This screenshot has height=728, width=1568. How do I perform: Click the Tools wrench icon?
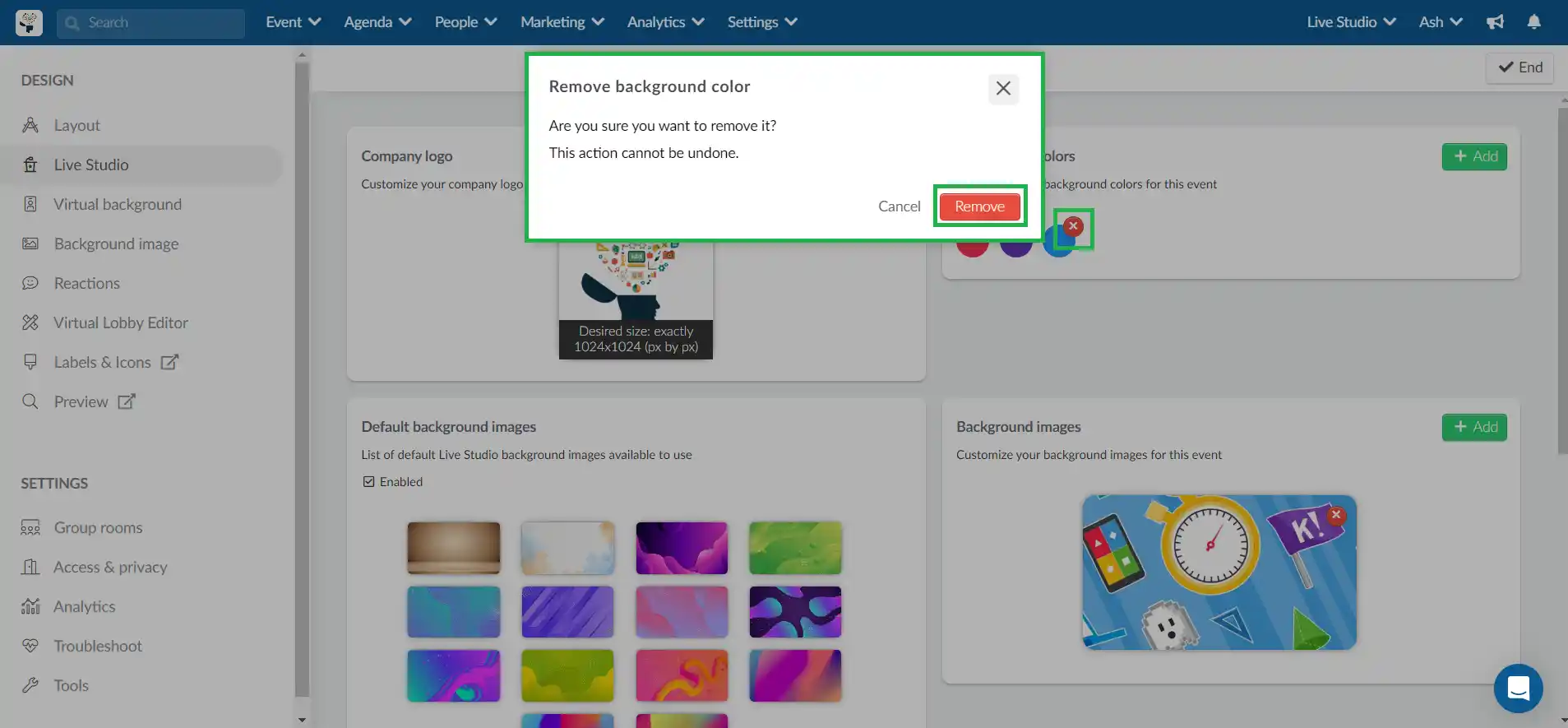pos(30,685)
